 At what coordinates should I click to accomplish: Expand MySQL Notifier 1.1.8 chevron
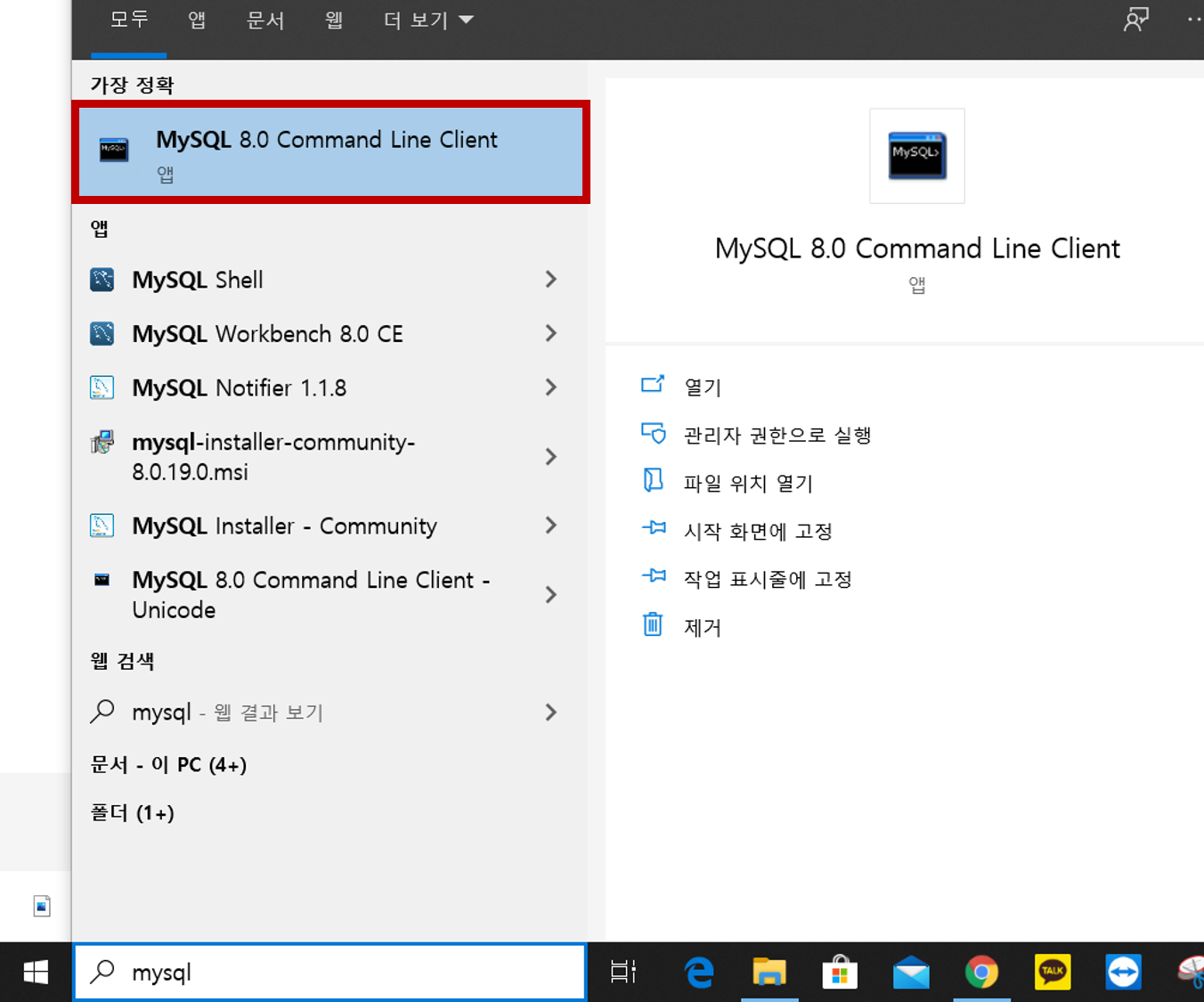[550, 387]
